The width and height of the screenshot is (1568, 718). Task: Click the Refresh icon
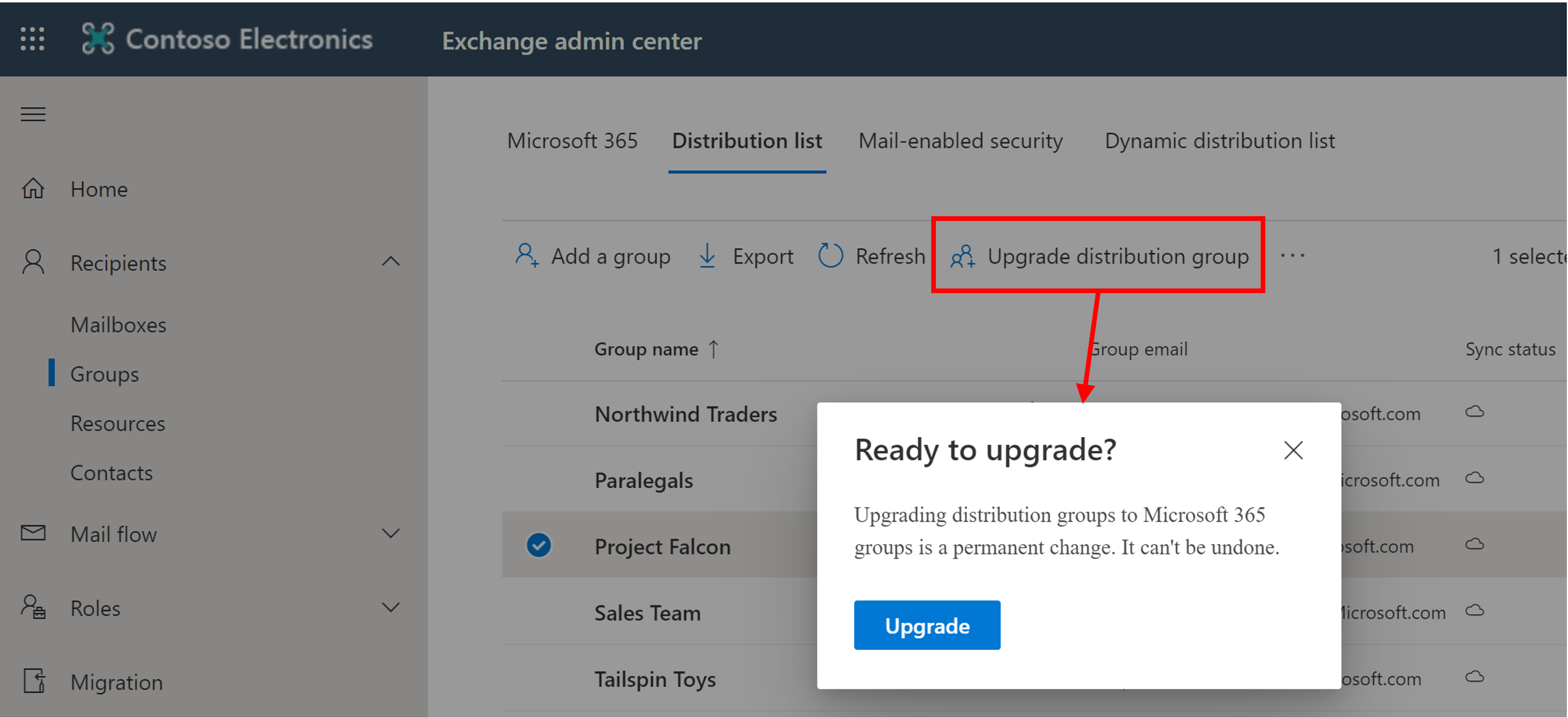tap(831, 256)
